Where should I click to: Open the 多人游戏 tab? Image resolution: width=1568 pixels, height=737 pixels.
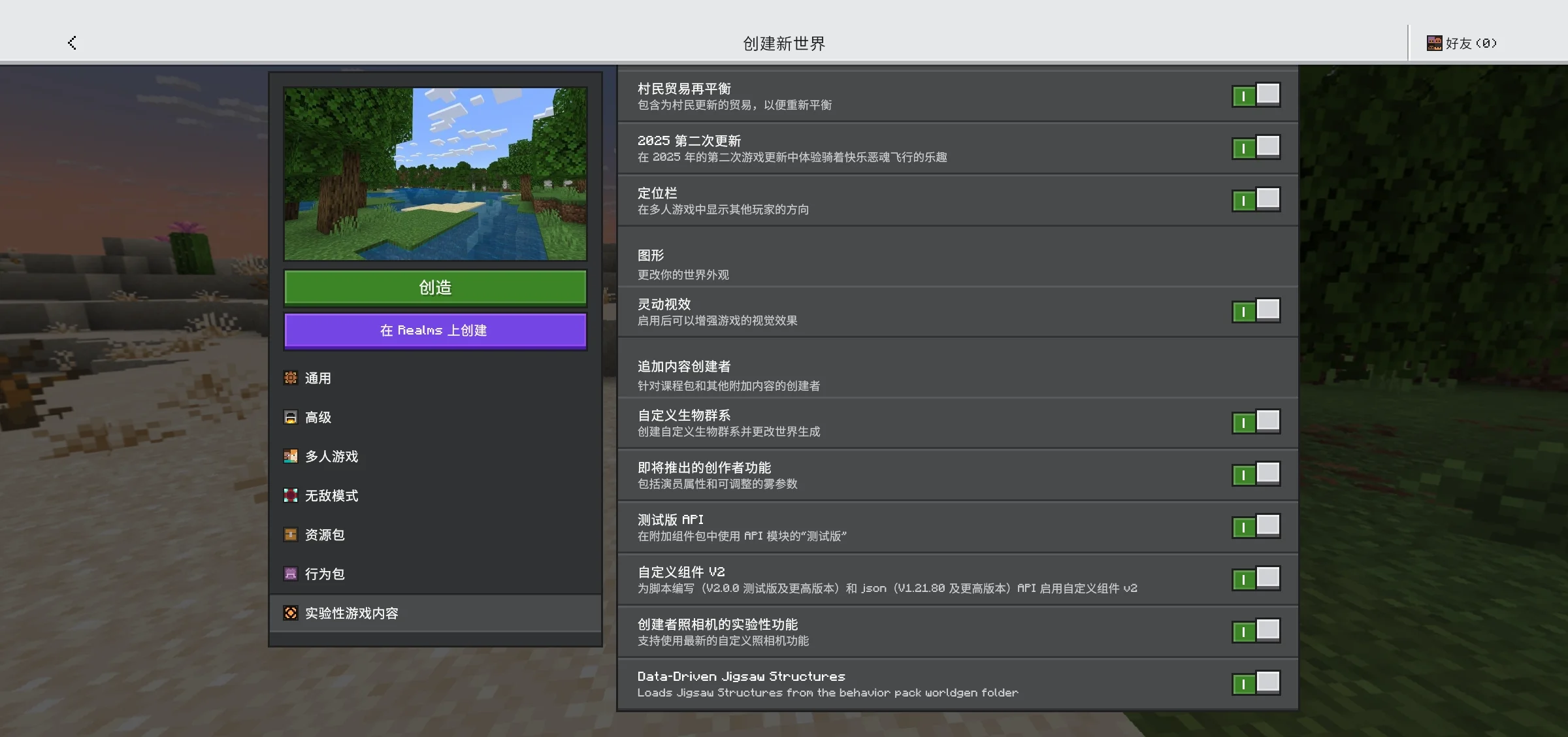pyautogui.click(x=435, y=457)
